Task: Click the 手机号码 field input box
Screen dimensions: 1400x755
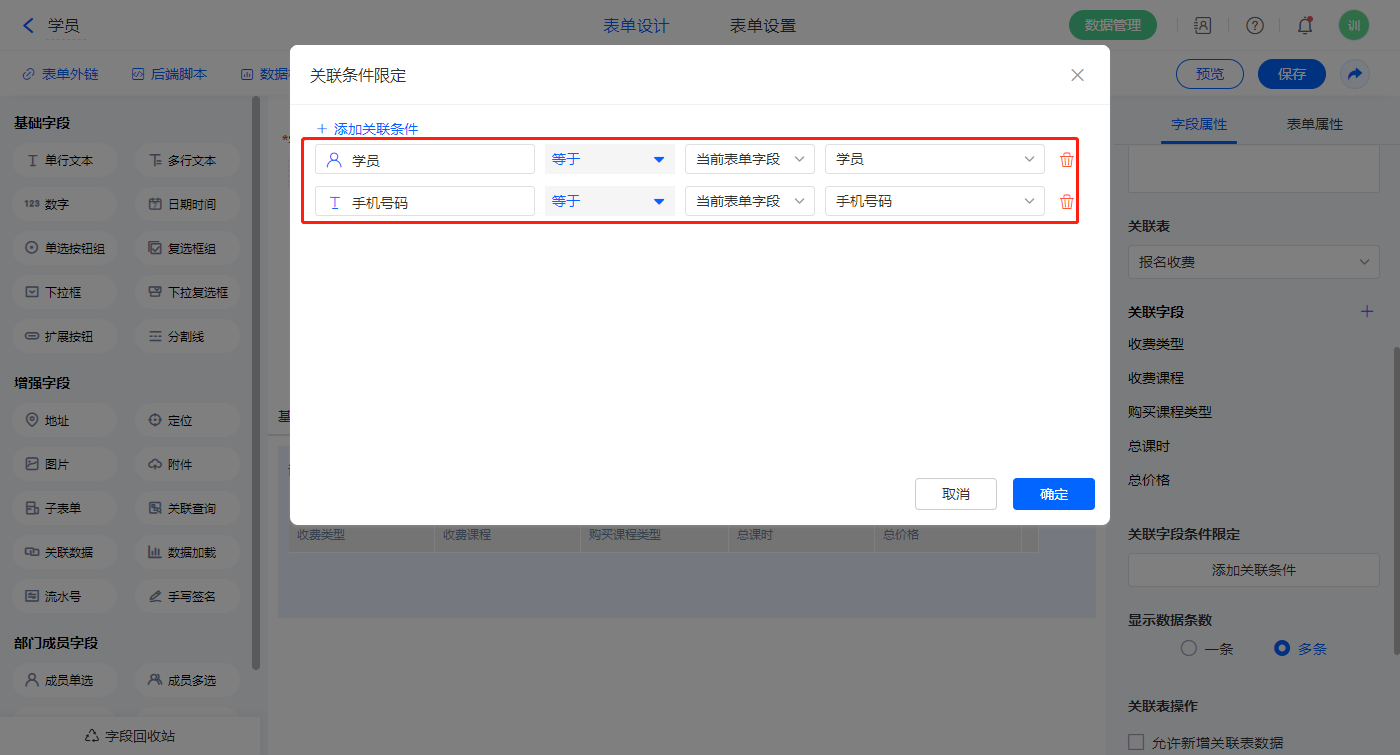Action: (x=424, y=202)
